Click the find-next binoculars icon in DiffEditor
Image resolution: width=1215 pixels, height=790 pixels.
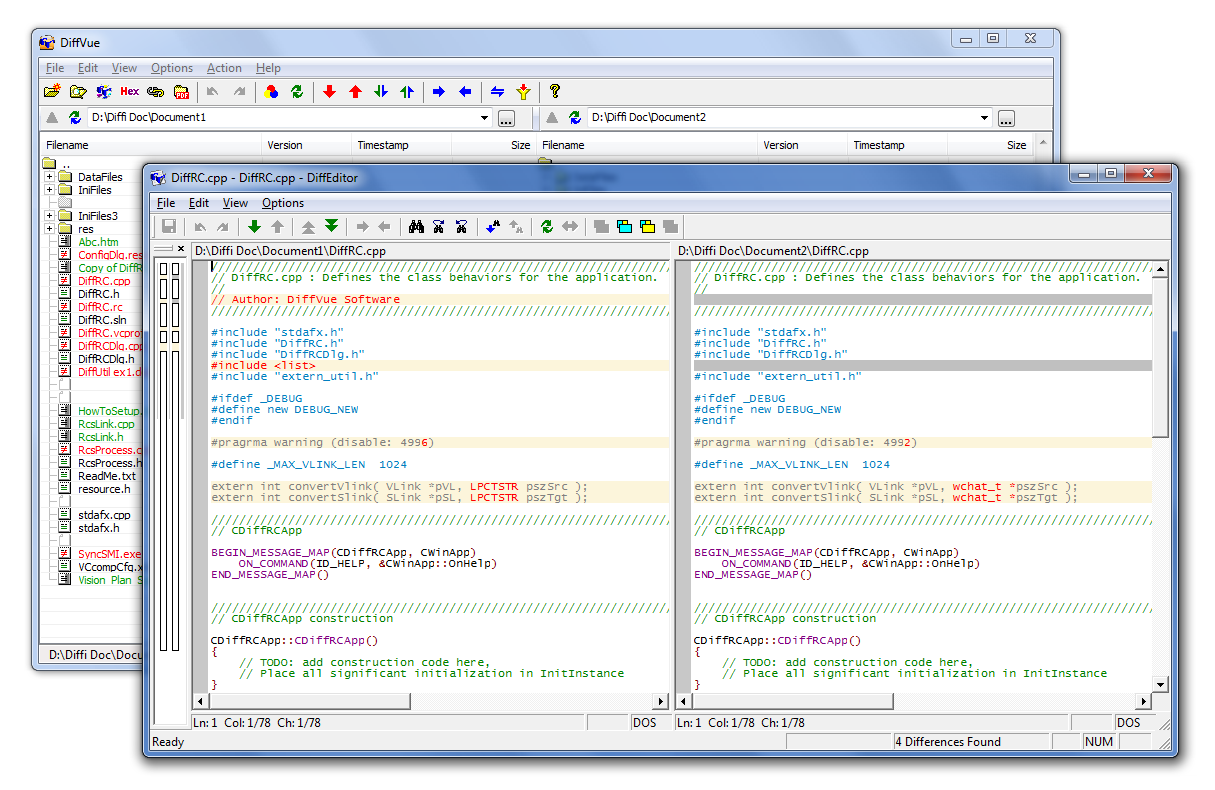click(x=439, y=227)
